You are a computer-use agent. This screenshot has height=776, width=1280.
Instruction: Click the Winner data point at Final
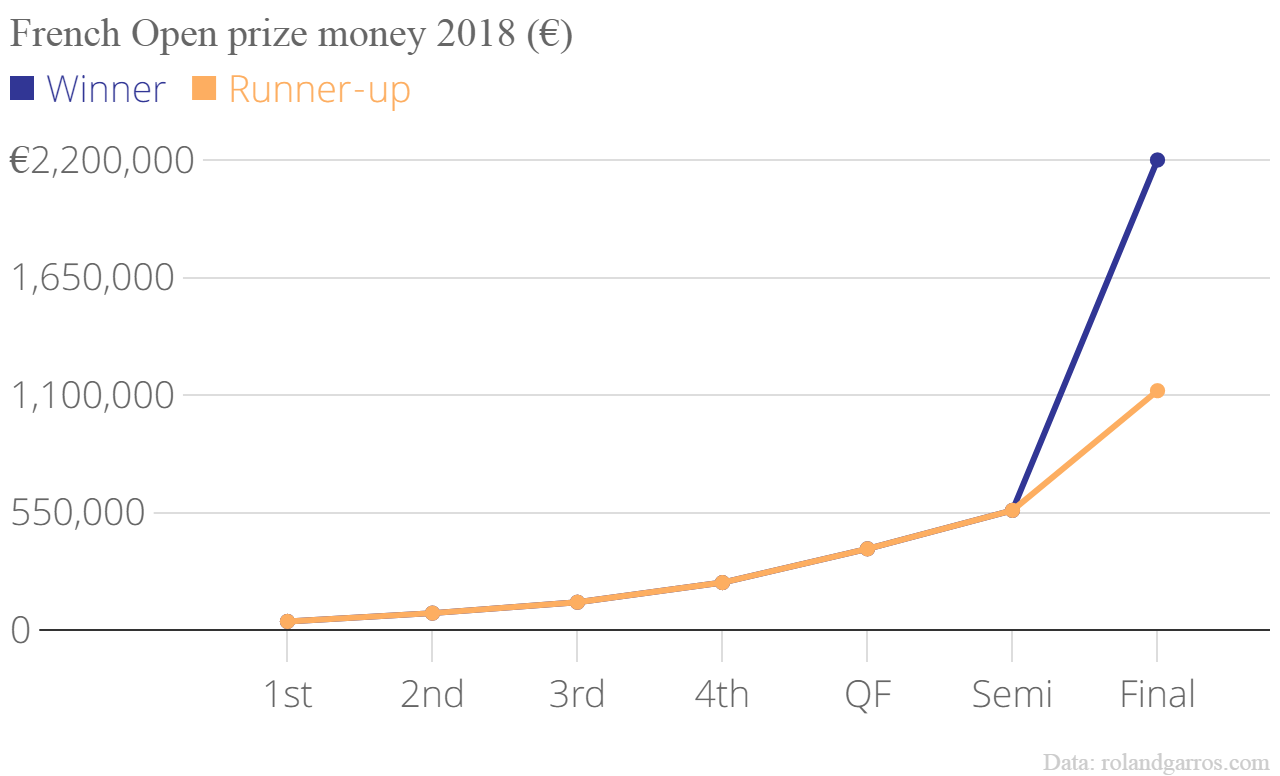(1157, 160)
